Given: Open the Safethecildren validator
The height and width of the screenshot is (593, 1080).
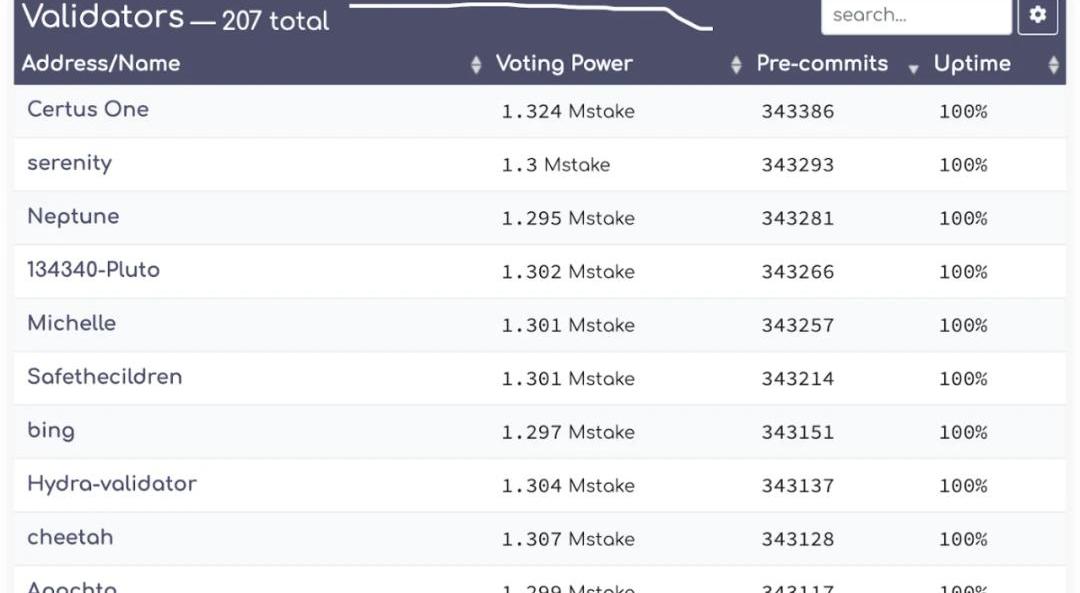Looking at the screenshot, I should pyautogui.click(x=105, y=376).
